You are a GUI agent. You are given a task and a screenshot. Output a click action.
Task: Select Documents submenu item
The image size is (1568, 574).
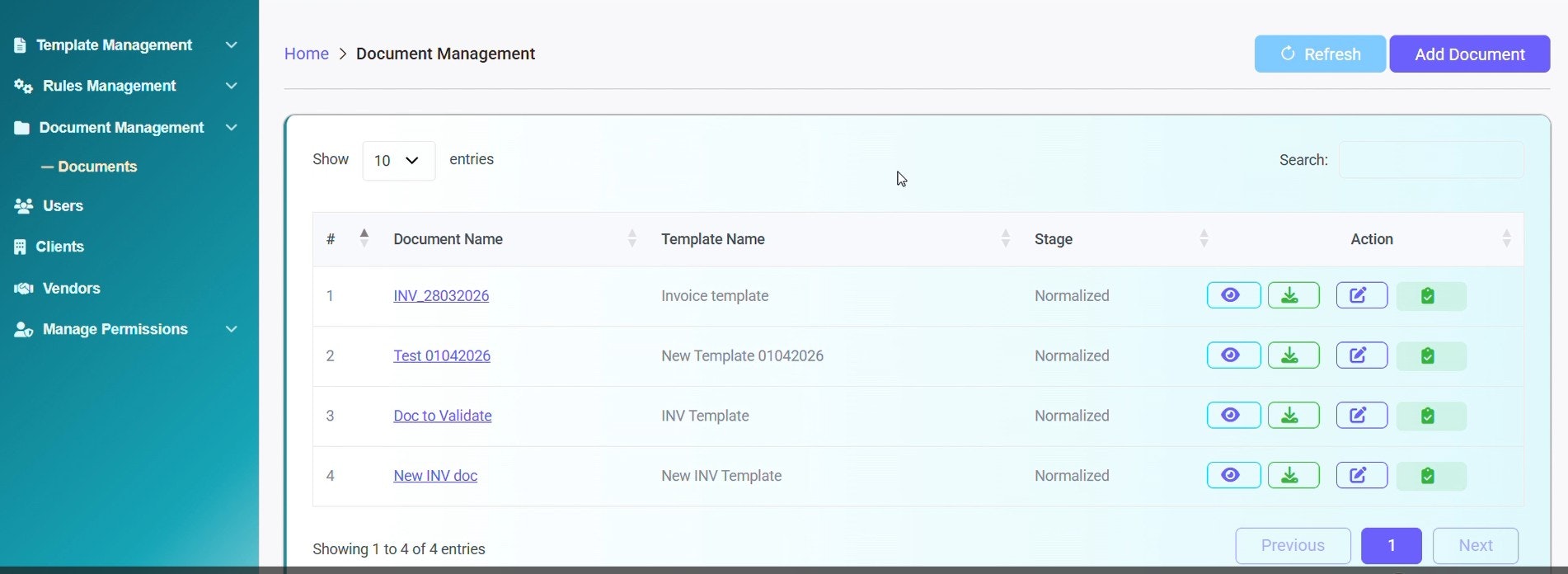[97, 167]
